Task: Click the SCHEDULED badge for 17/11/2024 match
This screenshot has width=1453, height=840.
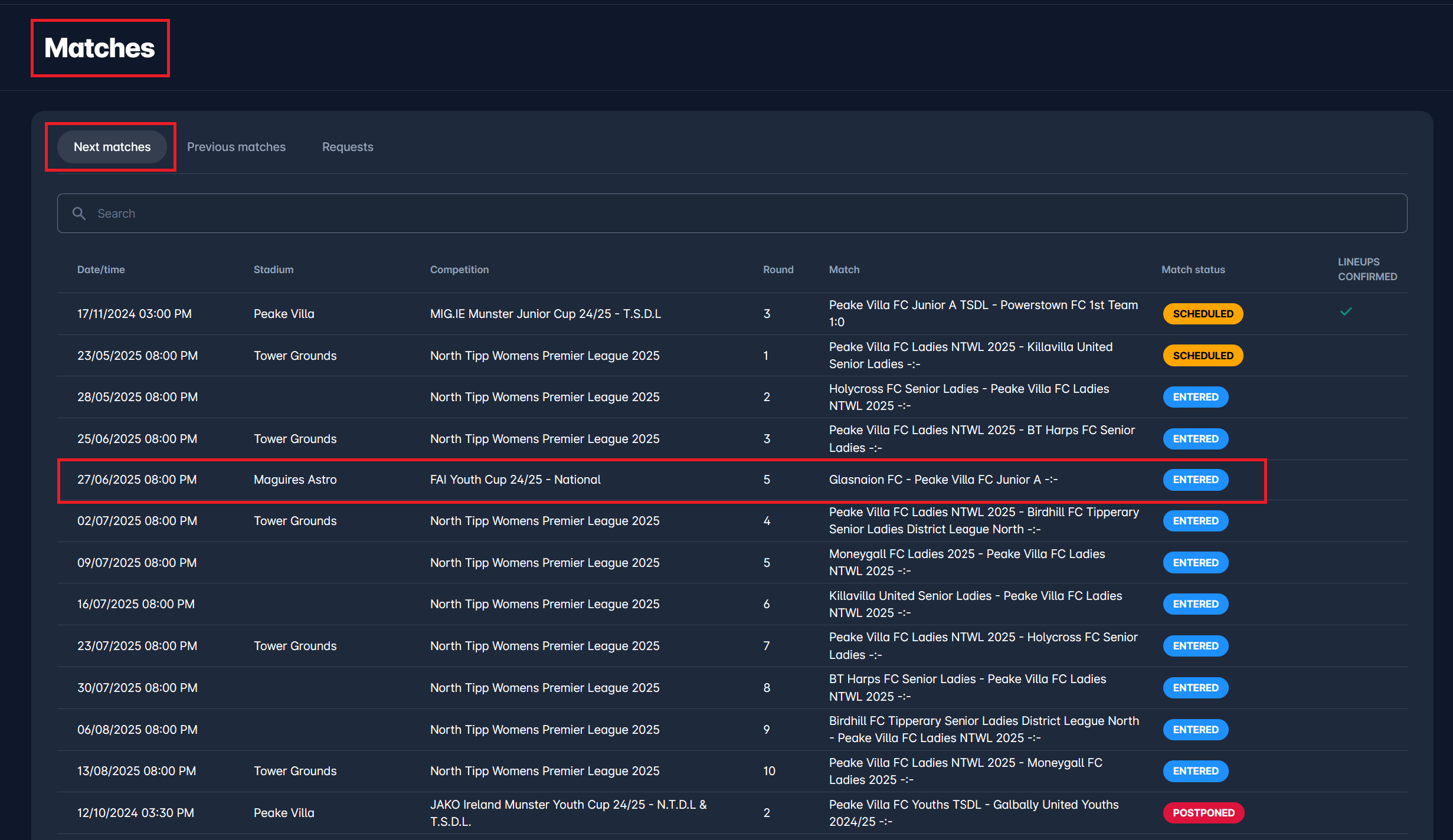Action: [x=1203, y=314]
